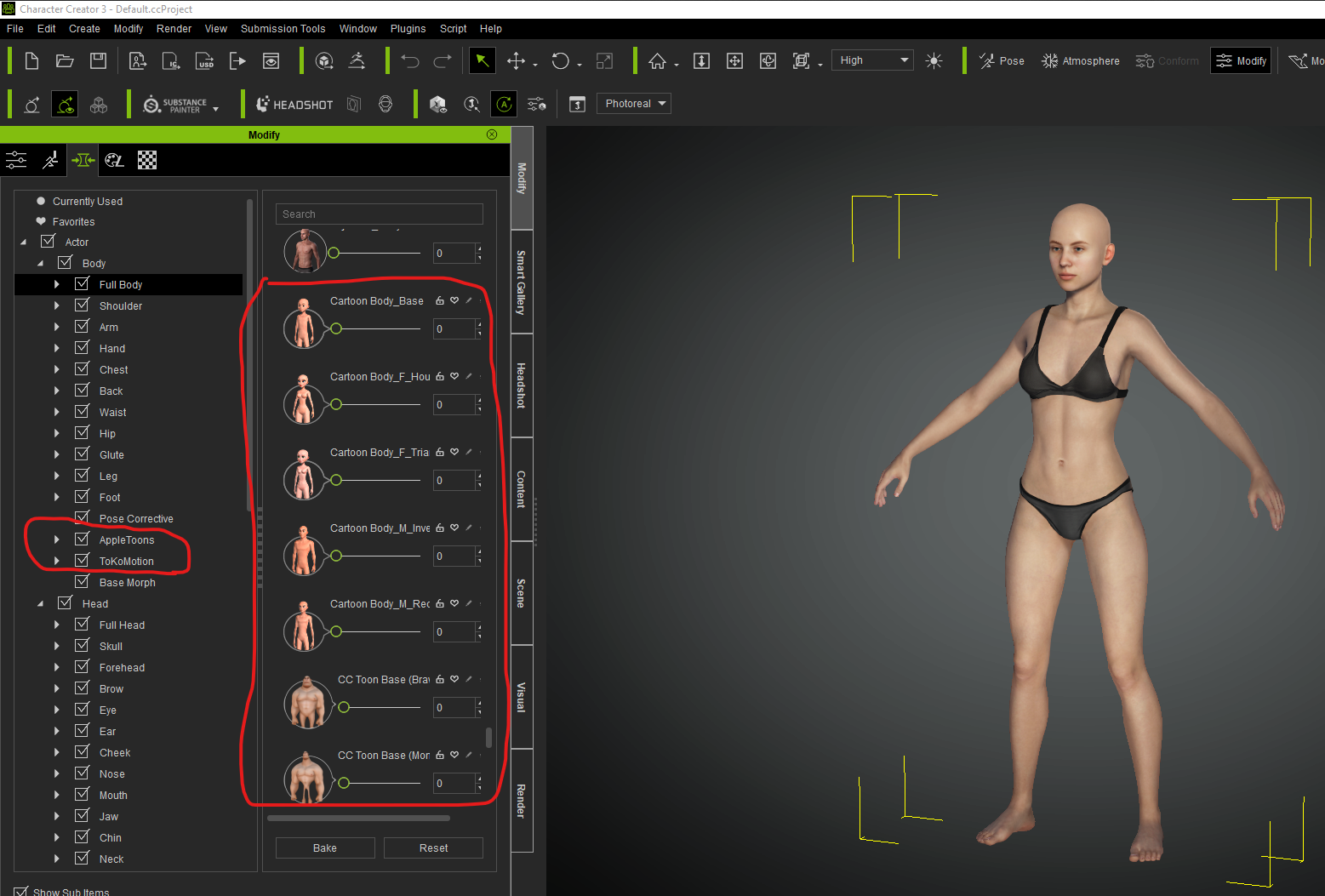The width and height of the screenshot is (1325, 896).
Task: Adjust the Cartoon Body_M_Inve slider
Action: pyautogui.click(x=375, y=556)
